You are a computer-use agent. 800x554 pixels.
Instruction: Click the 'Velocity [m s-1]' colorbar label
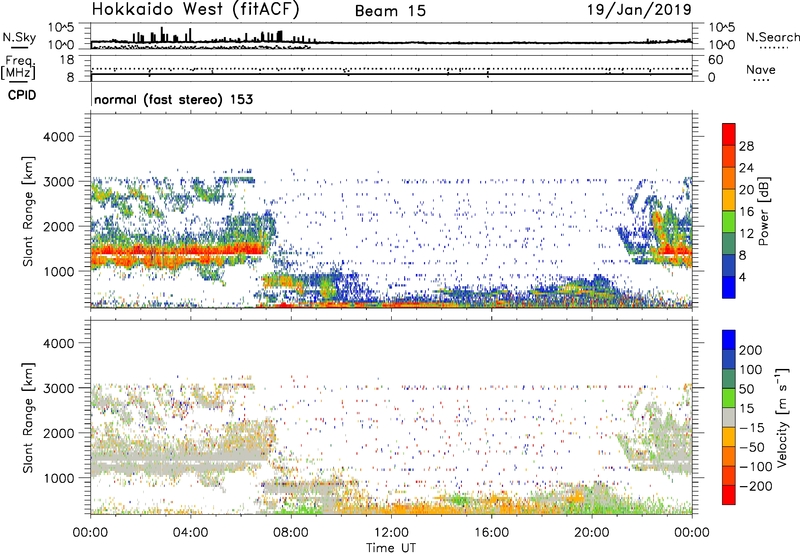(781, 417)
